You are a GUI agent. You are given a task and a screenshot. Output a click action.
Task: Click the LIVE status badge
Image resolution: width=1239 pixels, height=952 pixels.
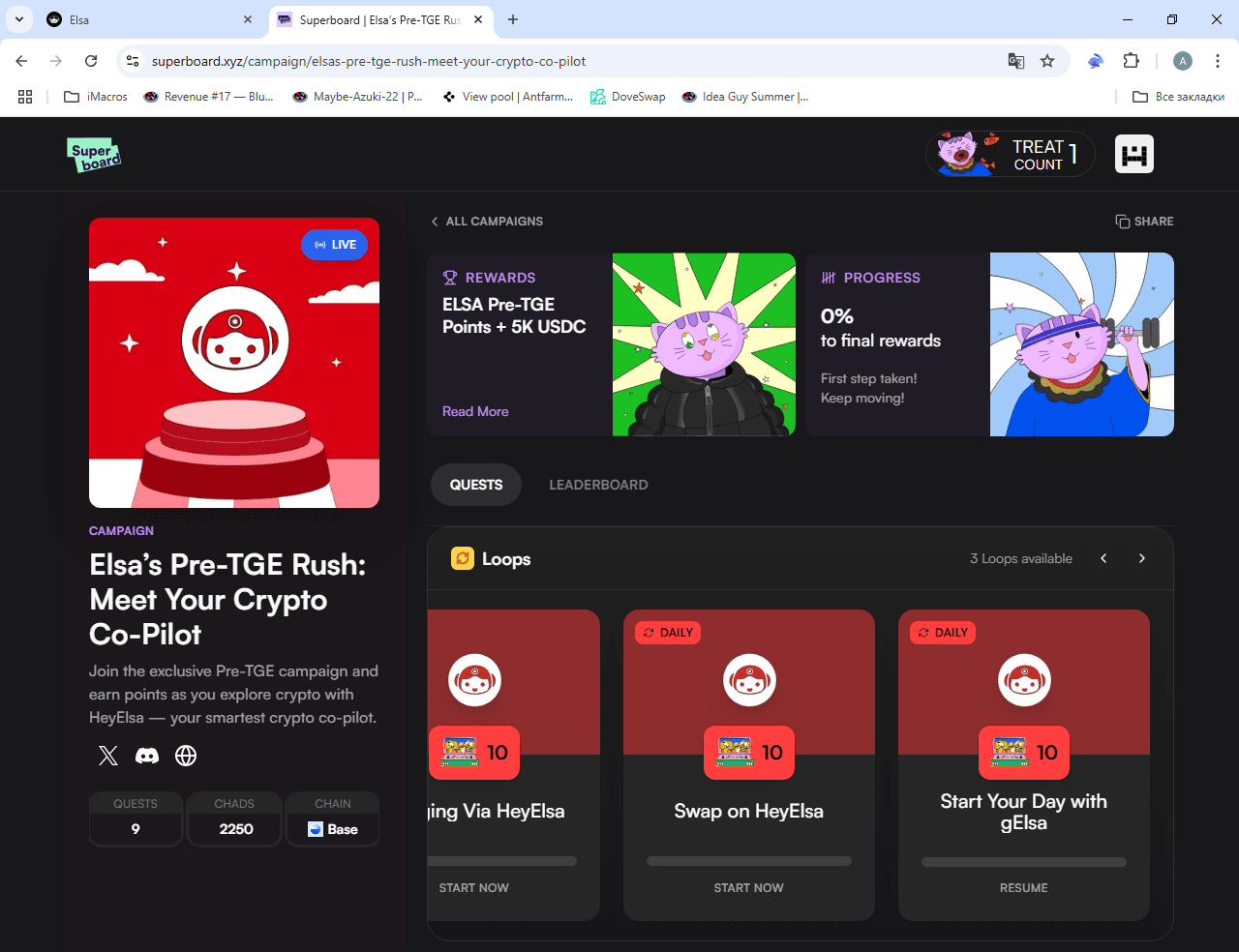click(335, 245)
